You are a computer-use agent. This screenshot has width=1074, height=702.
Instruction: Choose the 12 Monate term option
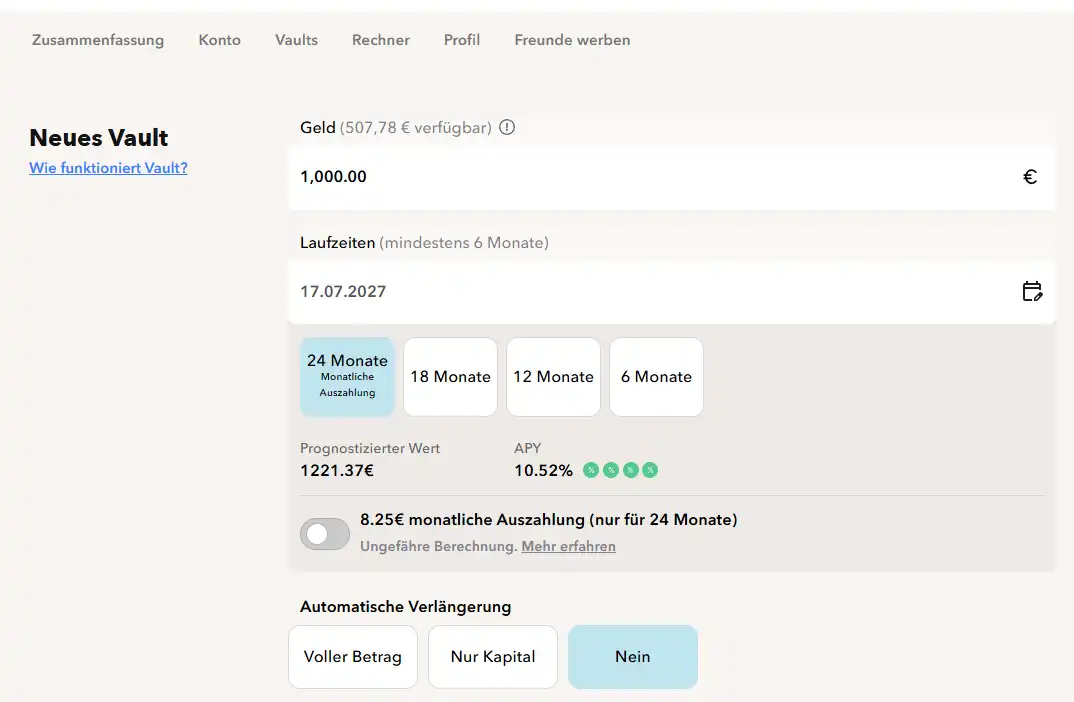[553, 376]
